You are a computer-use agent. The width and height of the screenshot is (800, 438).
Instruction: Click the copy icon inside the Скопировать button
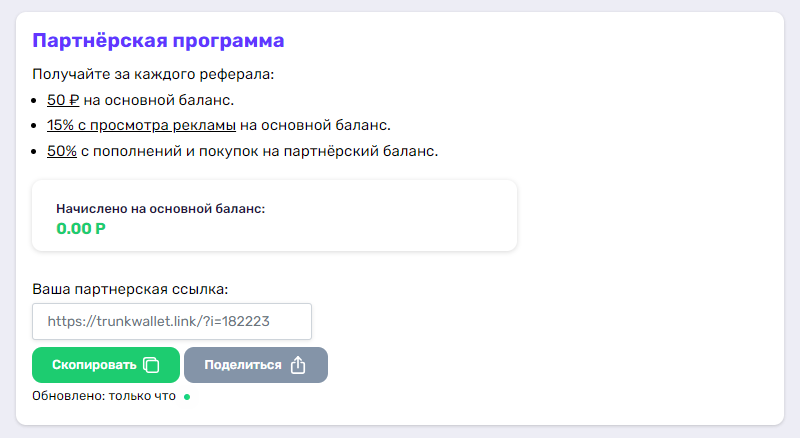pos(152,365)
